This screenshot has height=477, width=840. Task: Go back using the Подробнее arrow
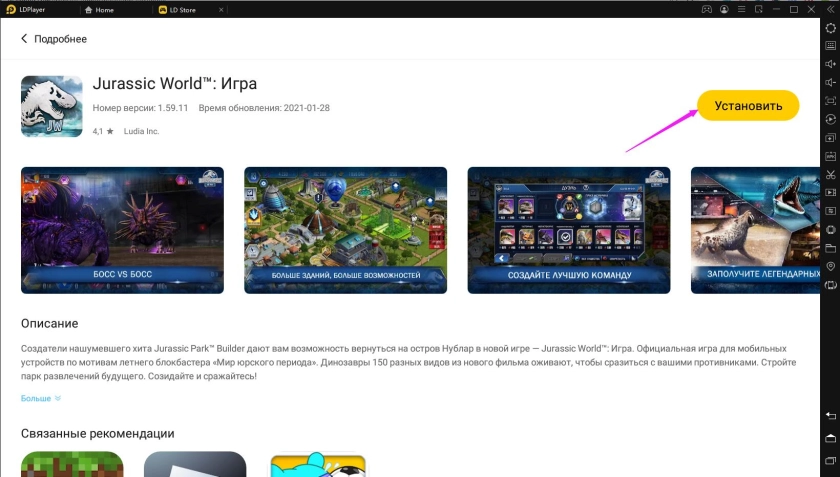point(25,39)
